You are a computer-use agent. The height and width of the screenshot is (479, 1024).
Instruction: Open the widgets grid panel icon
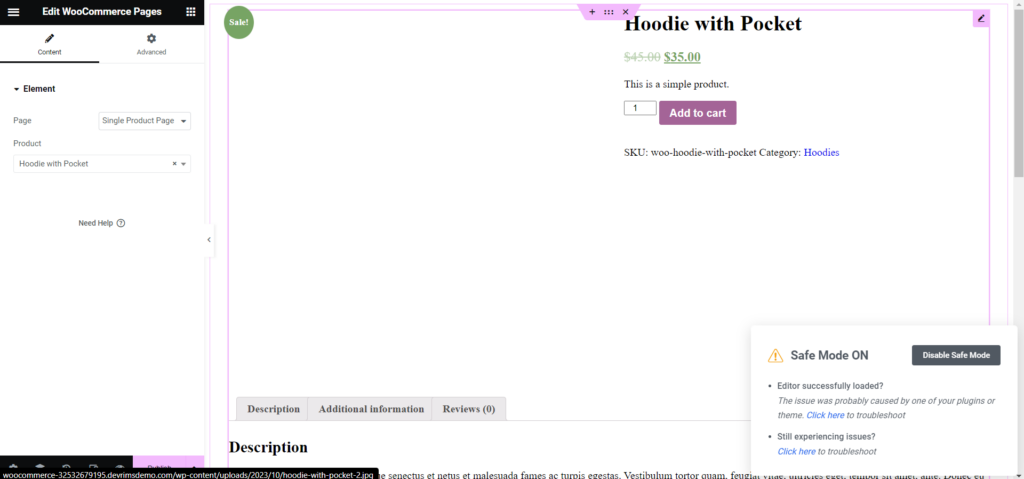191,12
